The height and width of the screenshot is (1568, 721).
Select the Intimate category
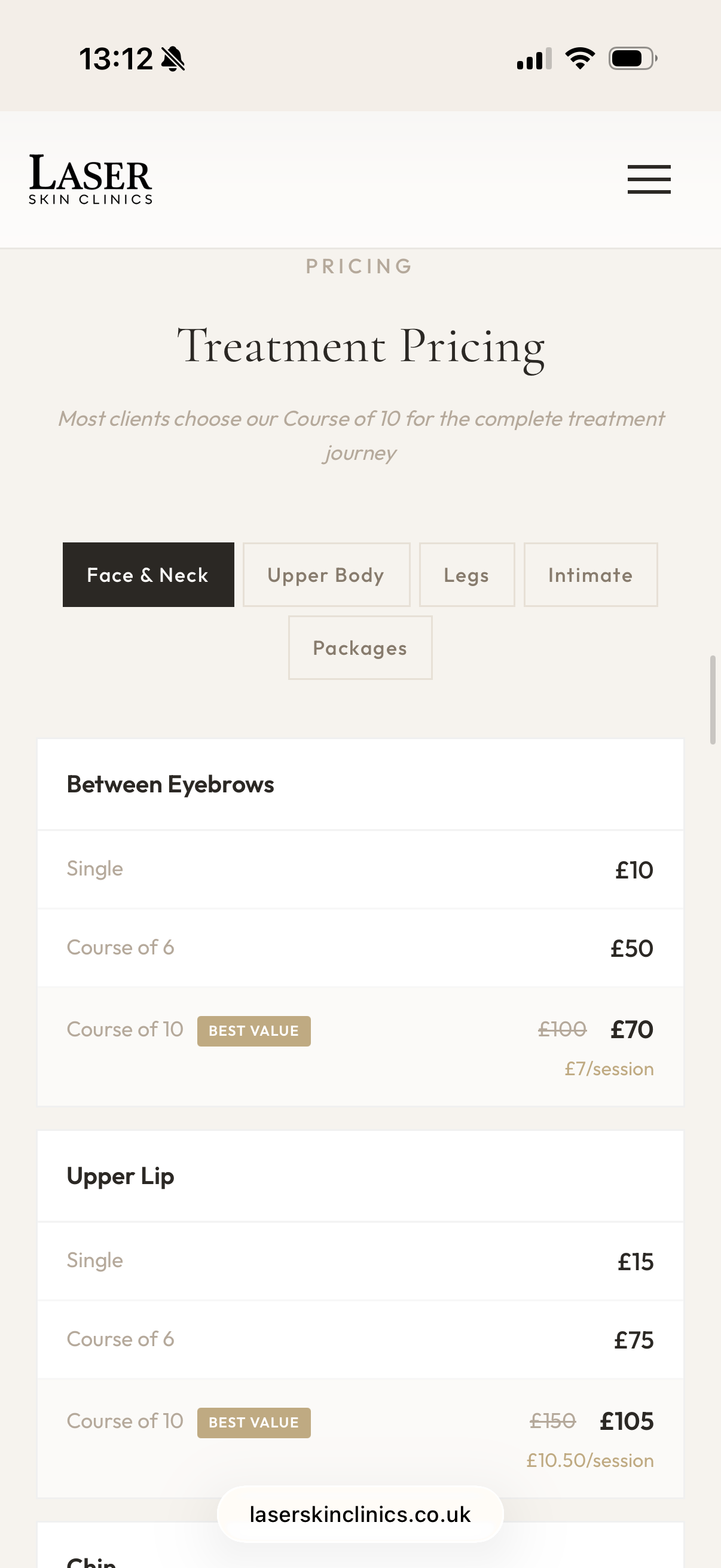[x=589, y=574]
